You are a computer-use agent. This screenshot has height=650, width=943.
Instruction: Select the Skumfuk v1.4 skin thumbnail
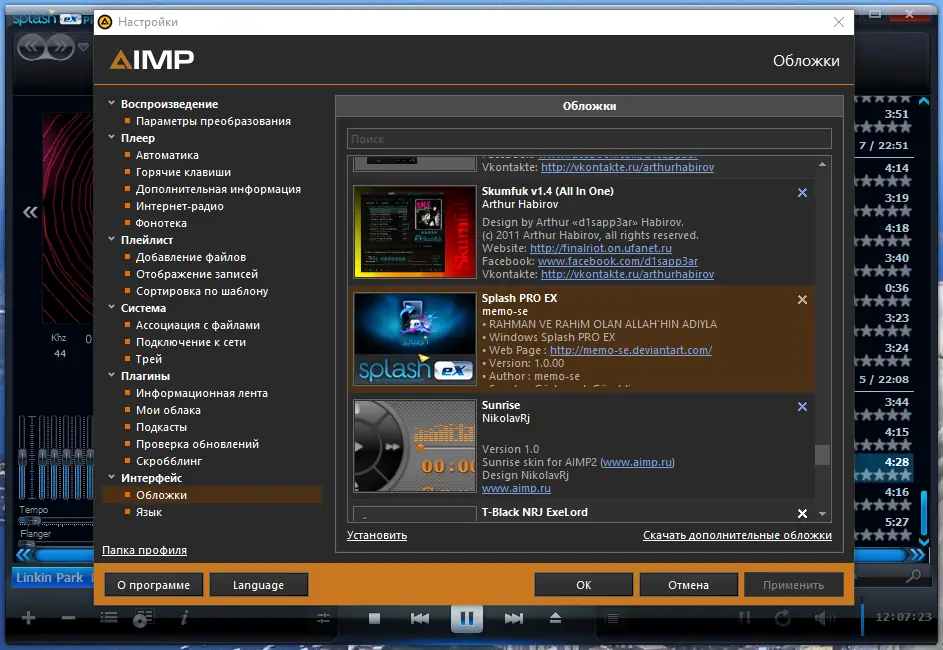tap(415, 231)
